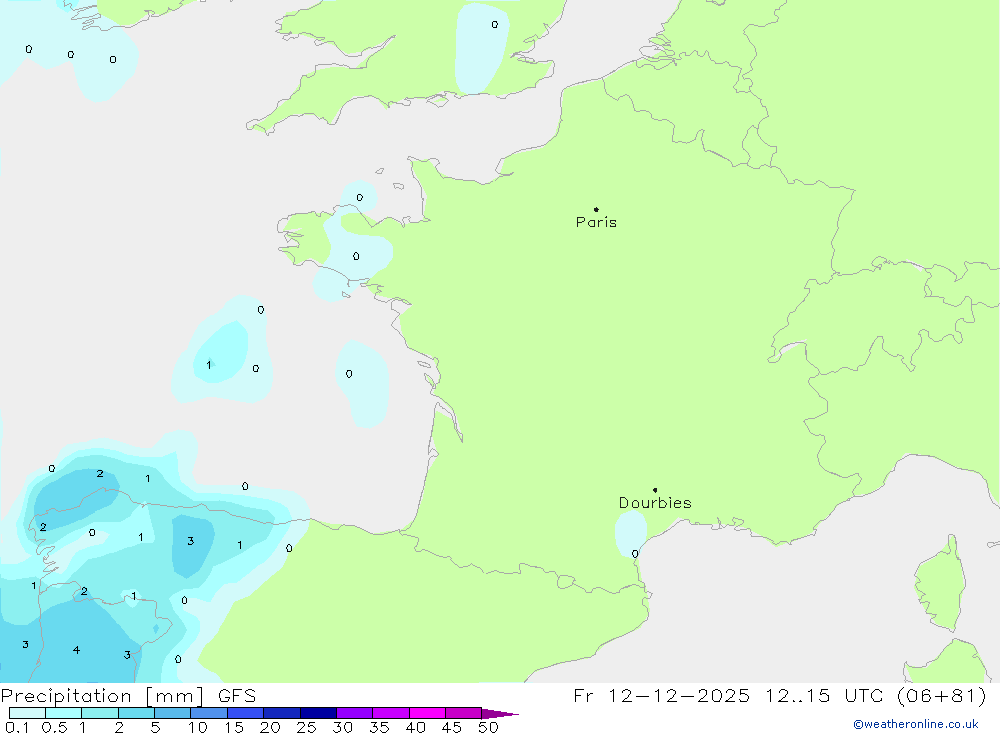Screen dimensions: 1000x733
Task: Click the legend label '0.5'
Action: click(x=54, y=727)
